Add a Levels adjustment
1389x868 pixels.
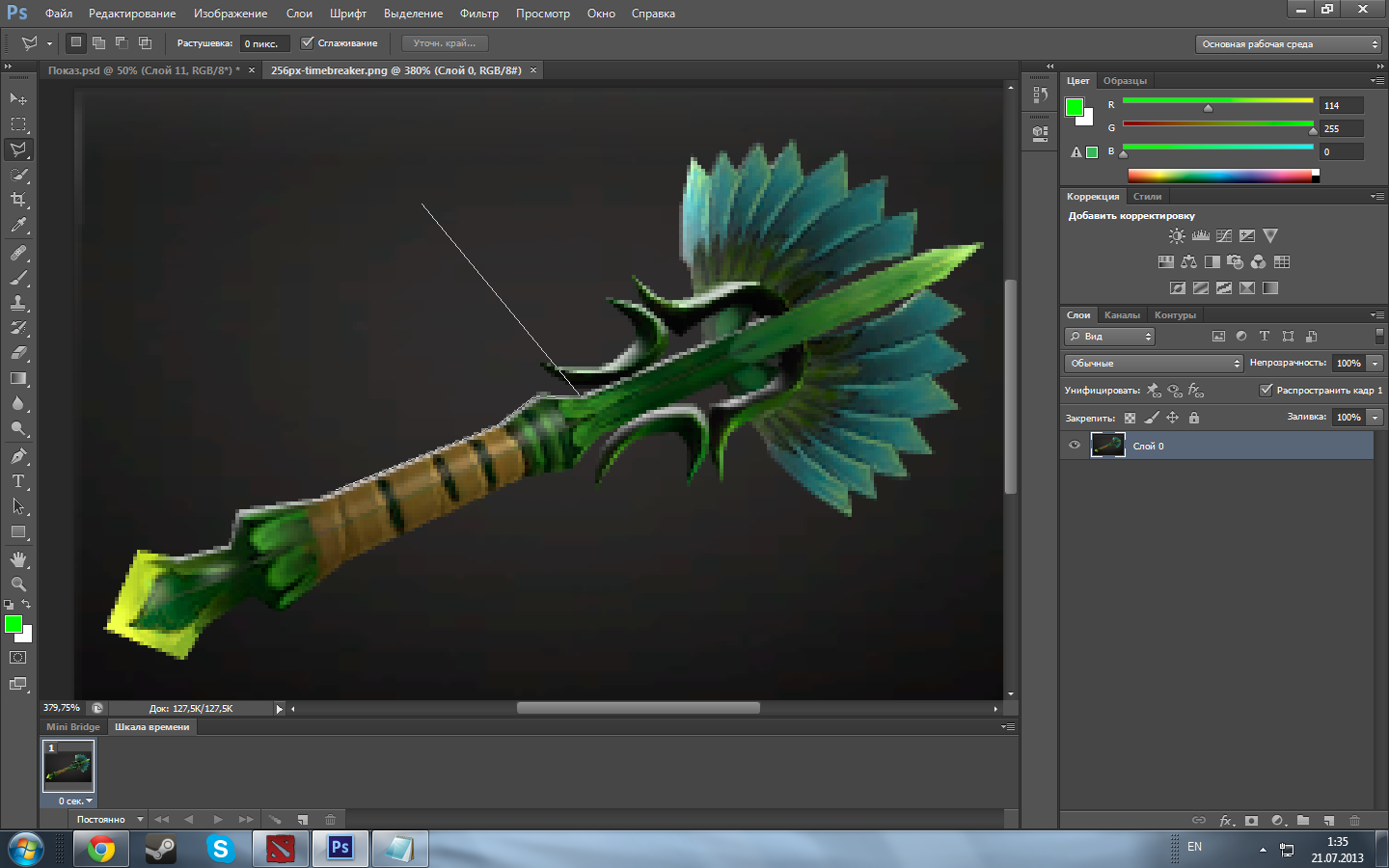1201,235
